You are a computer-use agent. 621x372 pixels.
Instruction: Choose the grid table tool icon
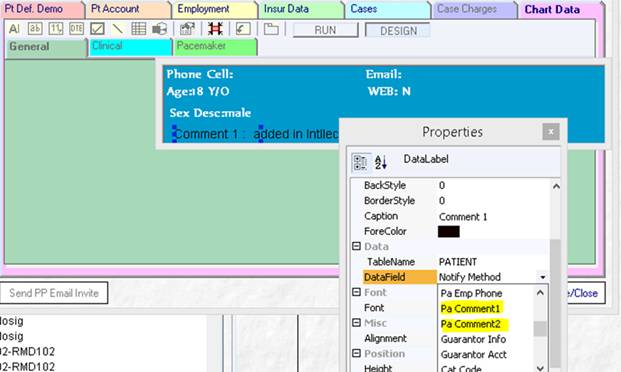139,29
